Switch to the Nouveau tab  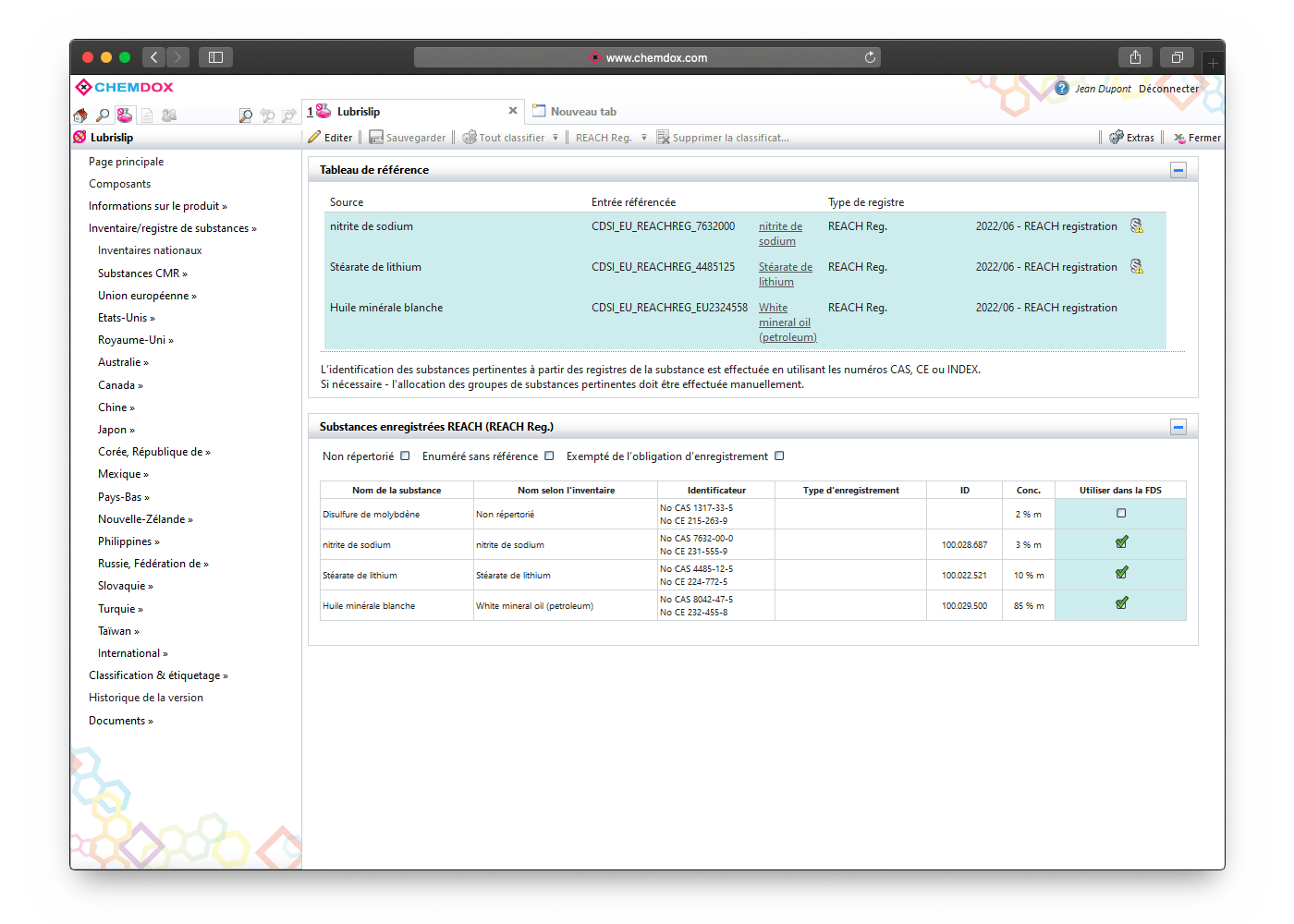[x=574, y=112]
